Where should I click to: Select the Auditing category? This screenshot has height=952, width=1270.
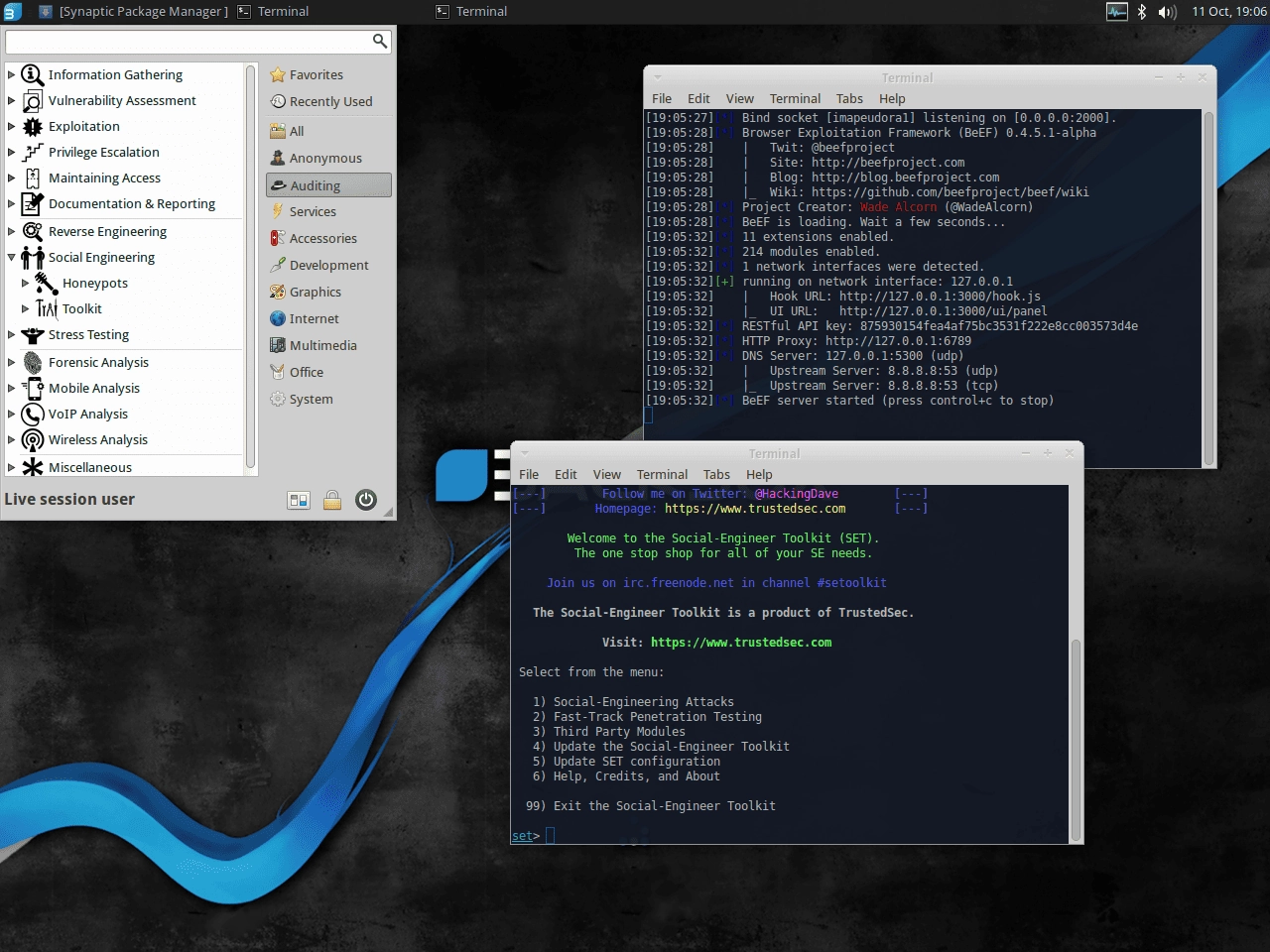(329, 185)
